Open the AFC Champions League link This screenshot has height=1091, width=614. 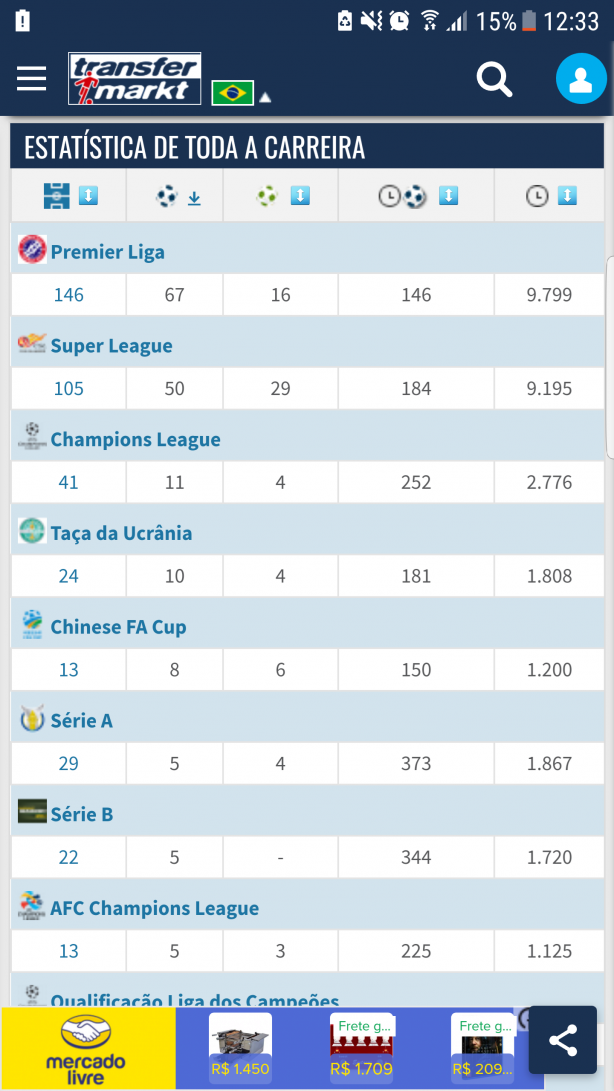tap(155, 908)
